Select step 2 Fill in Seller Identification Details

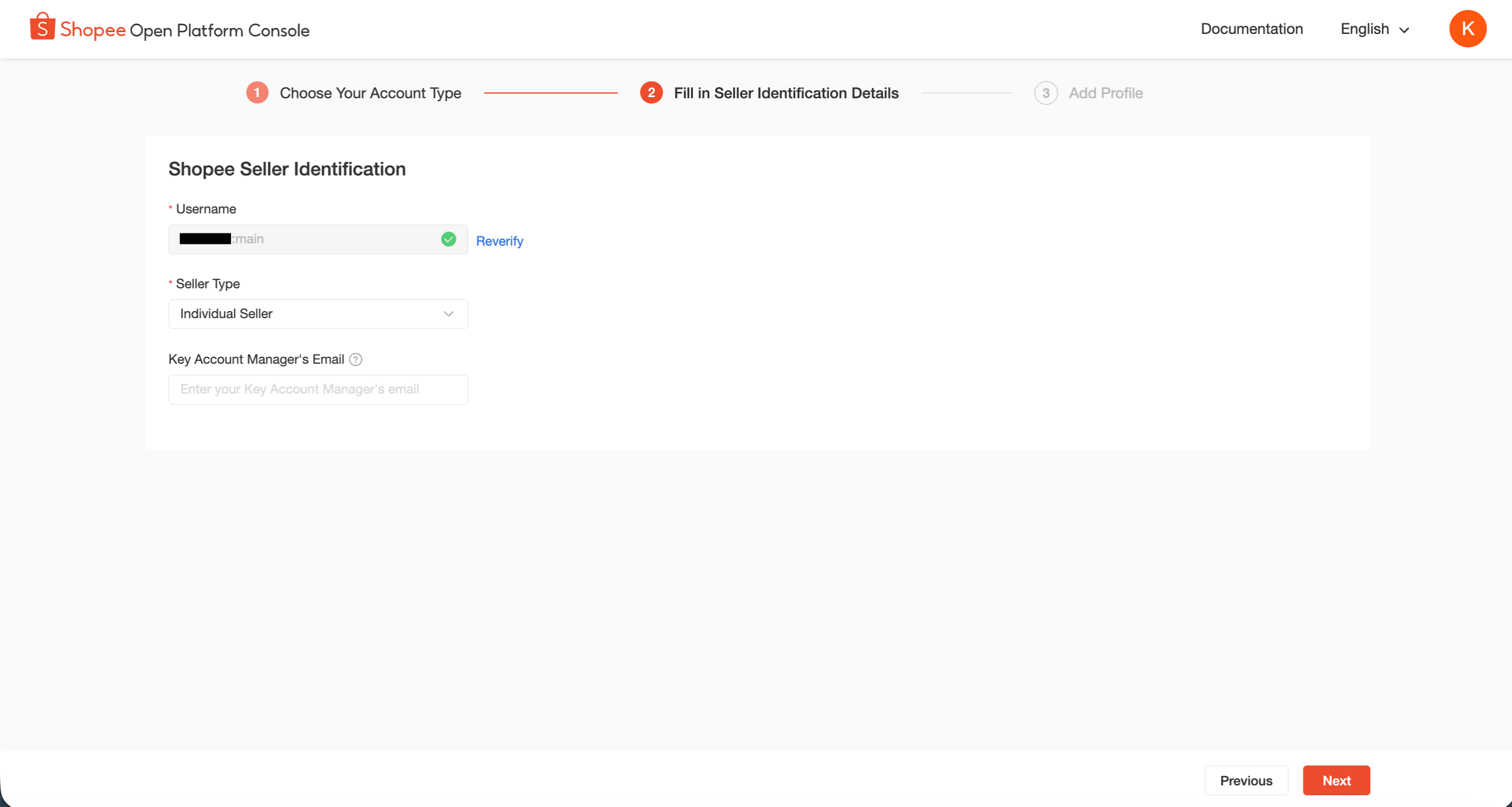(x=769, y=93)
